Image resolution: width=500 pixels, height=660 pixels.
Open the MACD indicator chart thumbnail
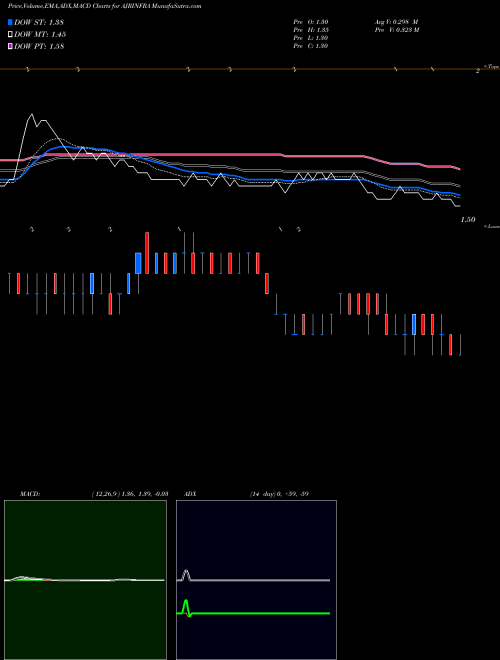(x=85, y=580)
